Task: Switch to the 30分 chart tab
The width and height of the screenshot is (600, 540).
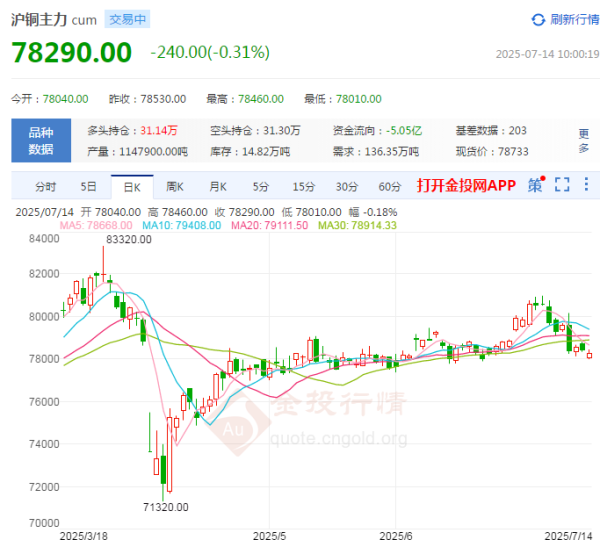Action: pyautogui.click(x=347, y=187)
